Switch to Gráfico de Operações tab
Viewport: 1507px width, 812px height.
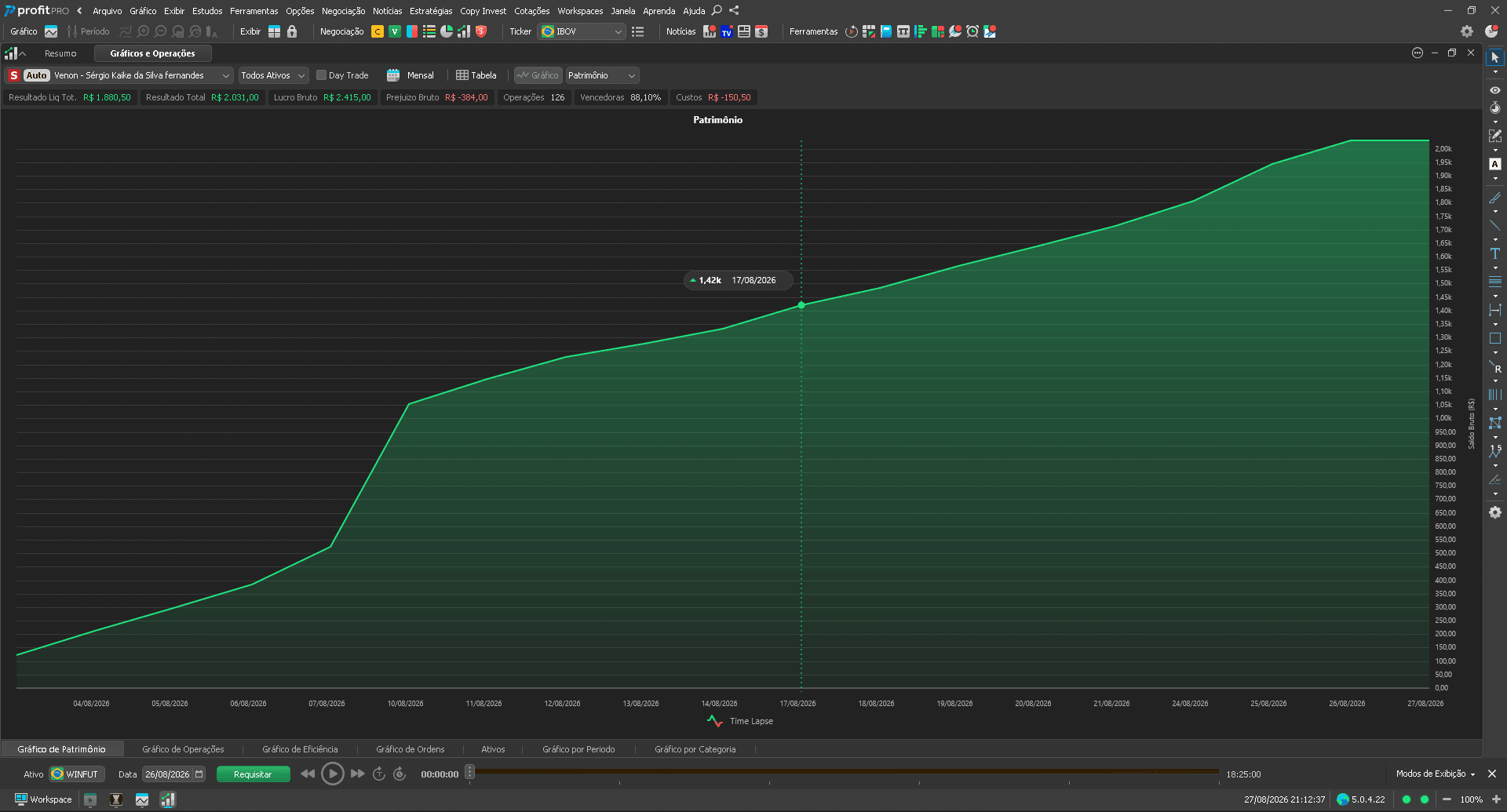(183, 749)
